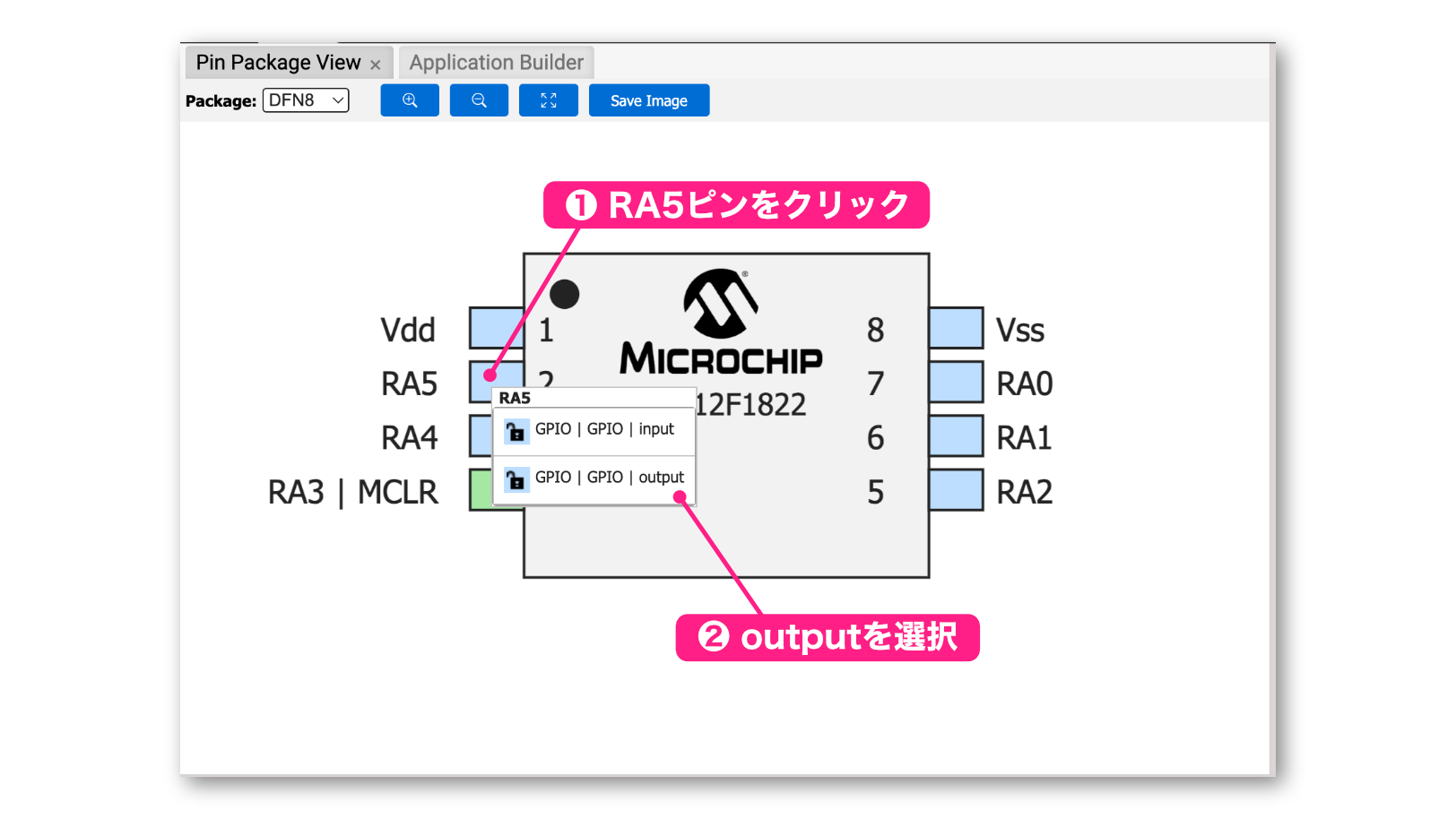Click the lock icon beside GPIO output
Viewport: 1456px width, 819px height.
[x=516, y=479]
